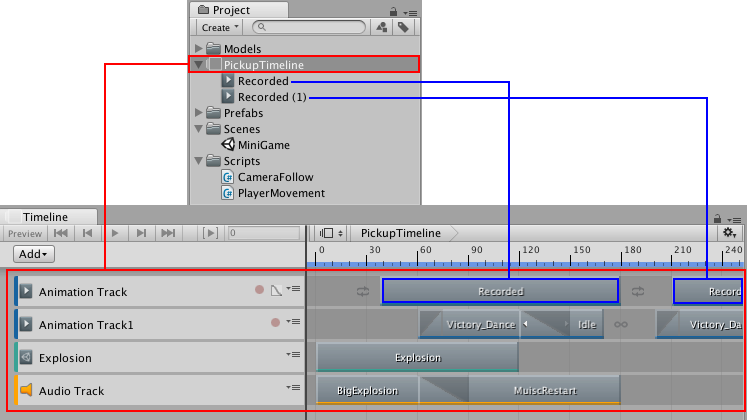
Task: Open Animation Track1 options menu
Action: [293, 321]
